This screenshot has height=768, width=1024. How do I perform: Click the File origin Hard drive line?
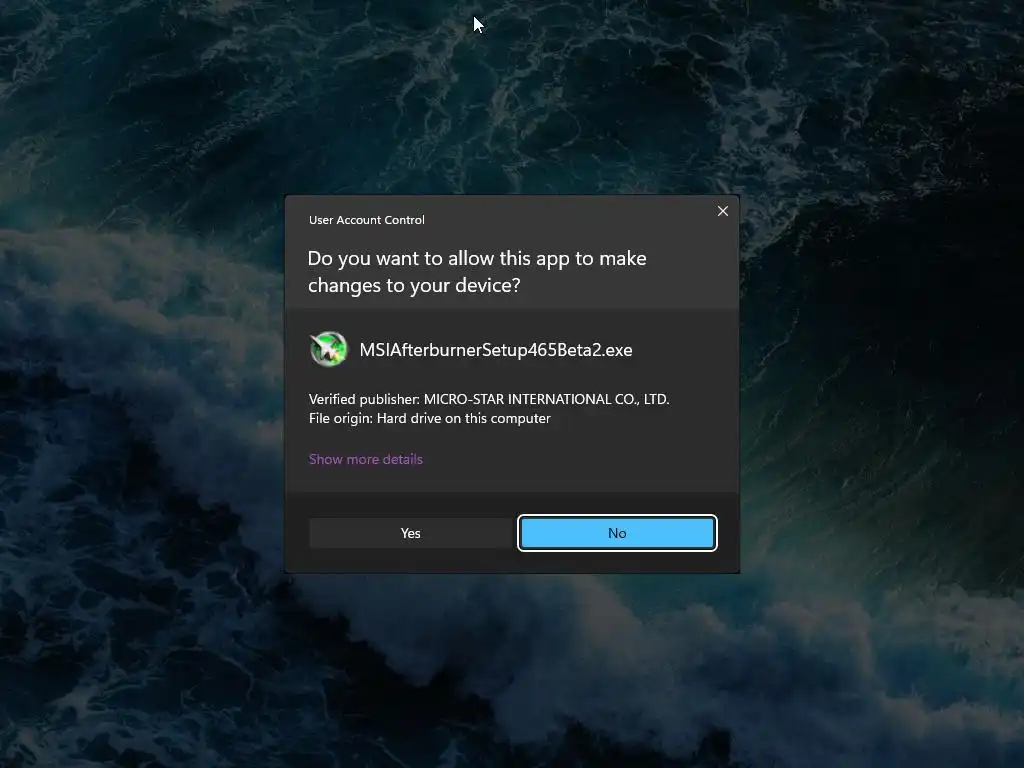pyautogui.click(x=430, y=418)
